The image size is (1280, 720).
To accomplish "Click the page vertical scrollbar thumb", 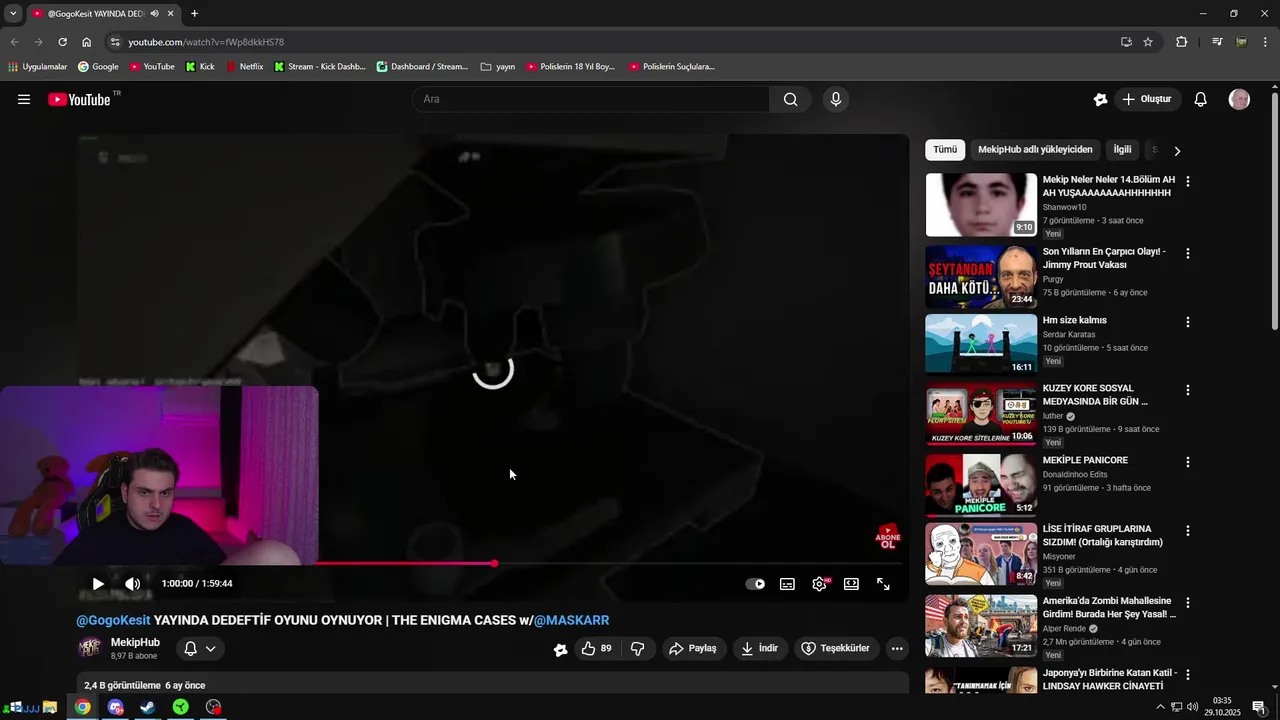I will coord(1274,211).
